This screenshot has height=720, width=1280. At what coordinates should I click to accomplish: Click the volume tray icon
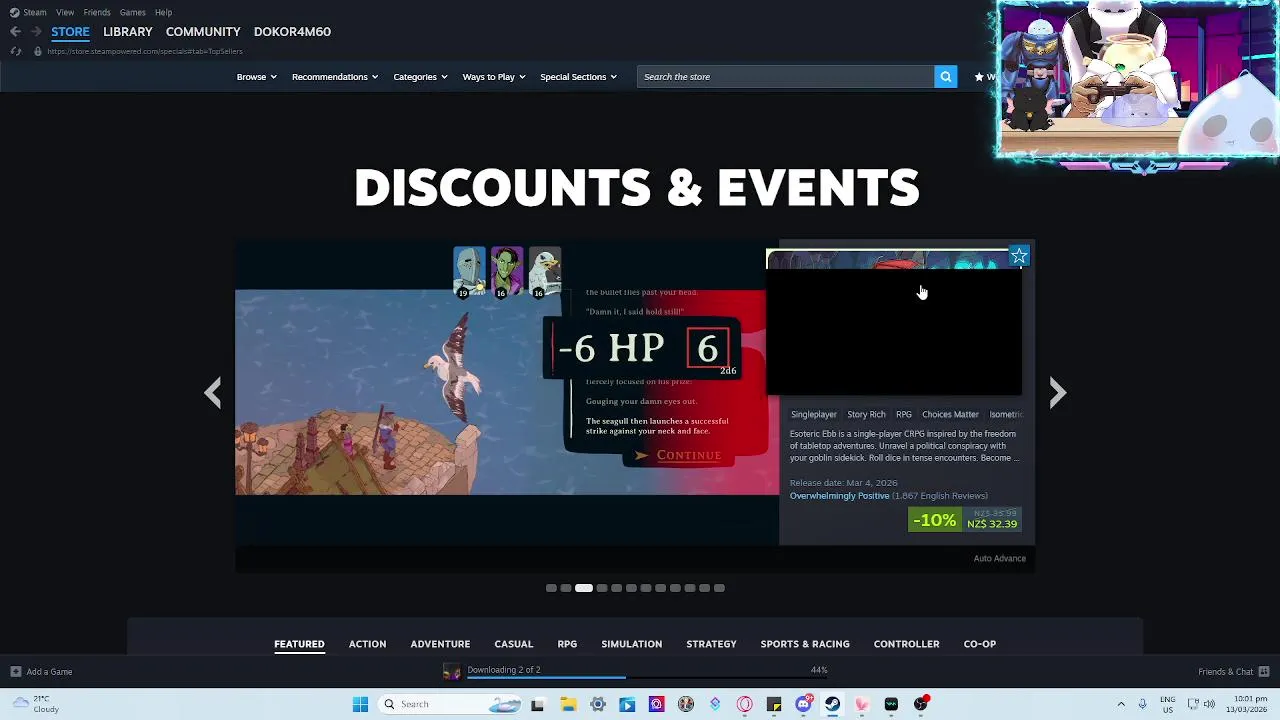(x=1209, y=704)
